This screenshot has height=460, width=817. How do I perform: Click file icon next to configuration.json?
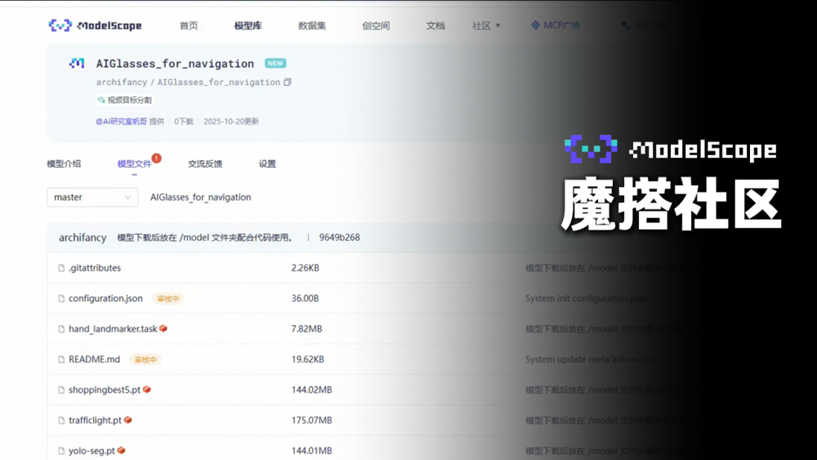coord(61,299)
